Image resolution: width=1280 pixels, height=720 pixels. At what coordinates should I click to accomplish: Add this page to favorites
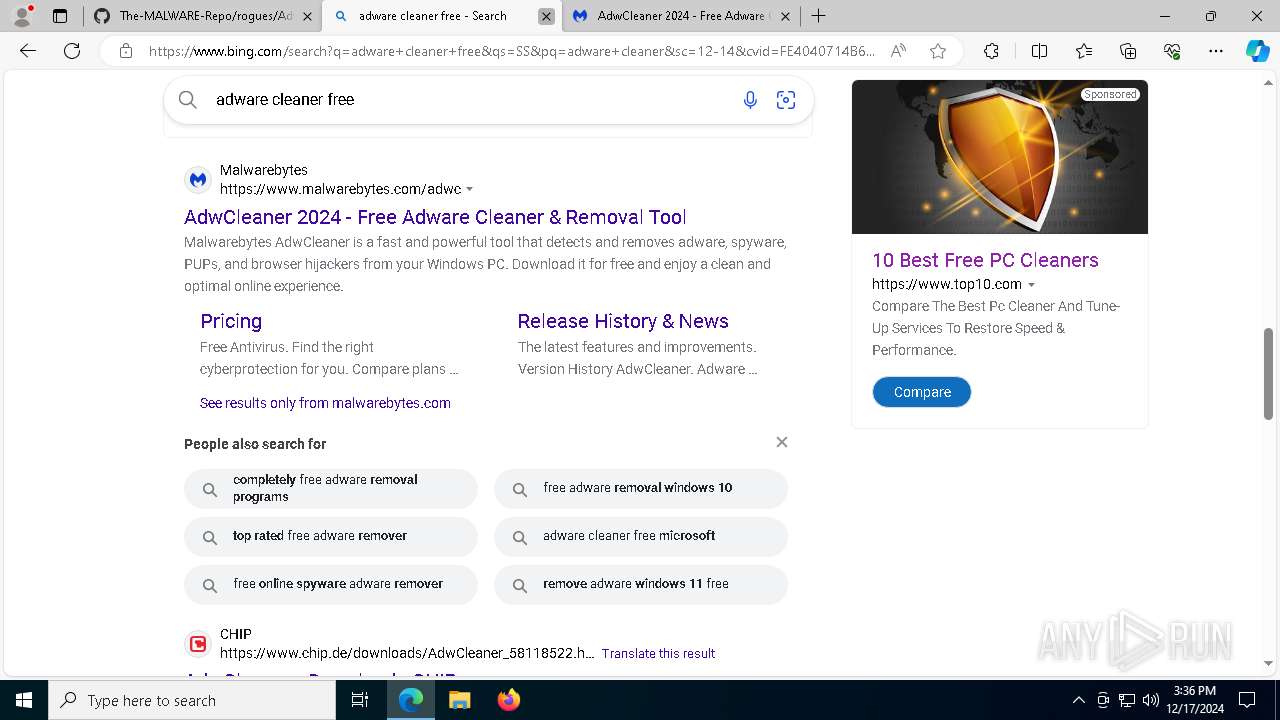point(938,51)
